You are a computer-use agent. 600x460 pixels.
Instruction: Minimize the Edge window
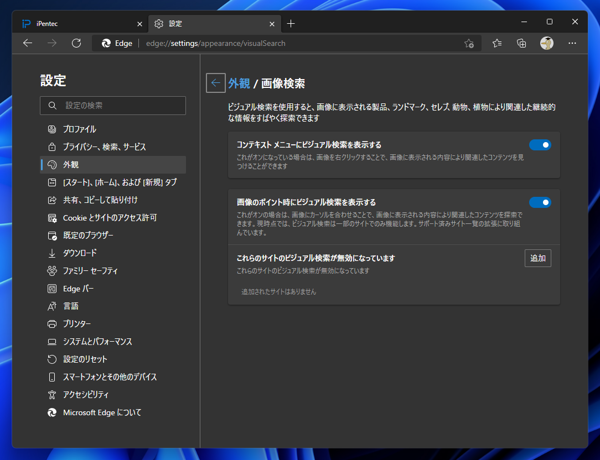coord(524,22)
